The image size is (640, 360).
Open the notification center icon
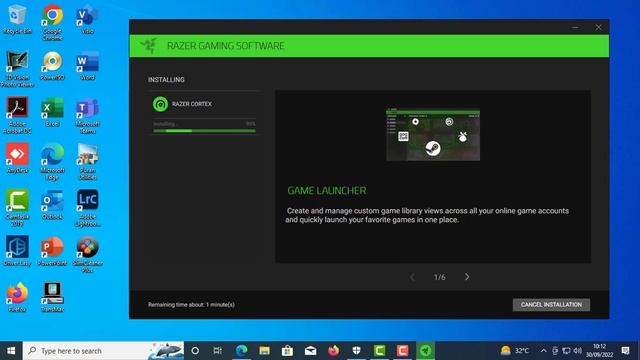(625, 351)
